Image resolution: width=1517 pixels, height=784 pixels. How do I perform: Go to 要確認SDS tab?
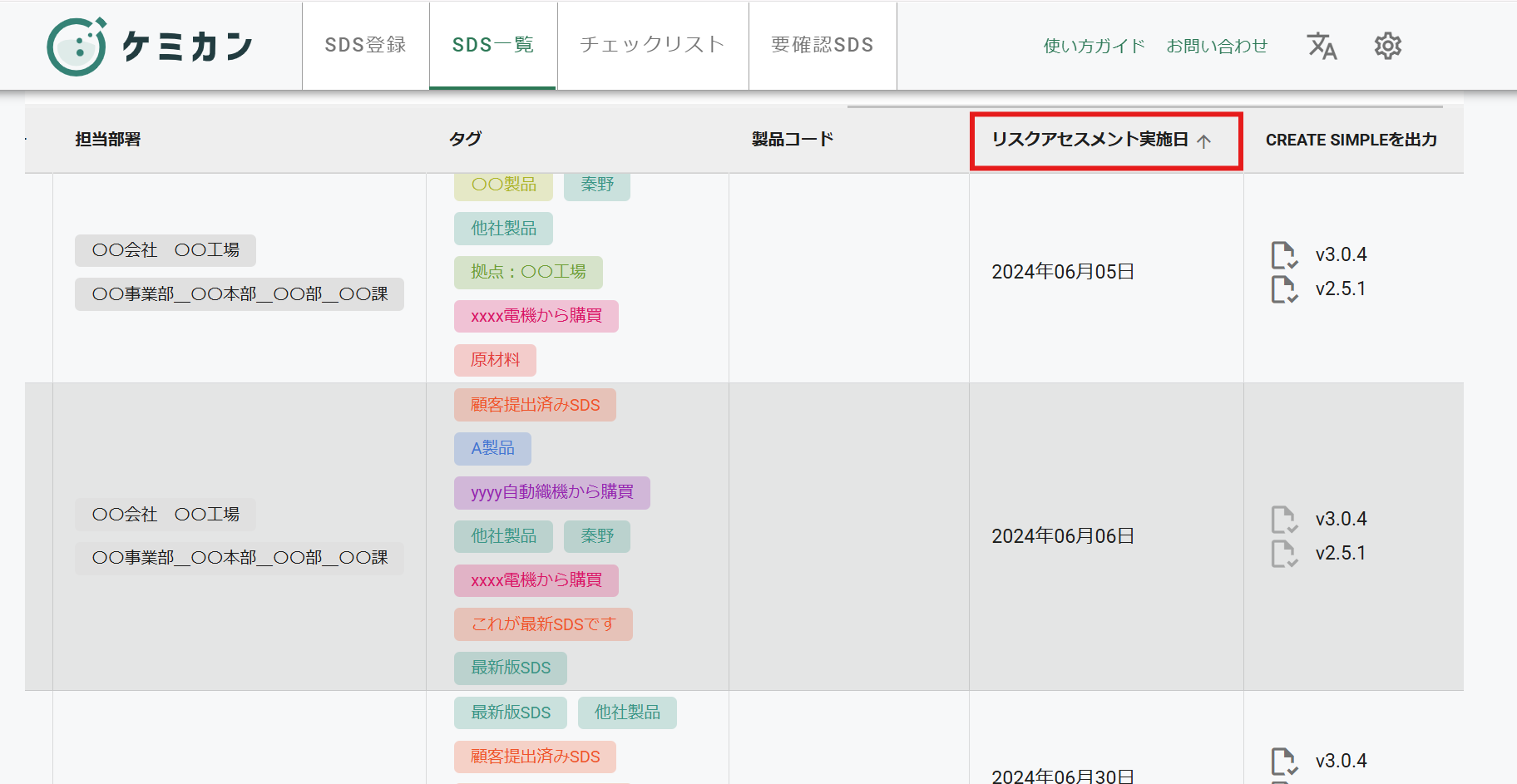(823, 45)
